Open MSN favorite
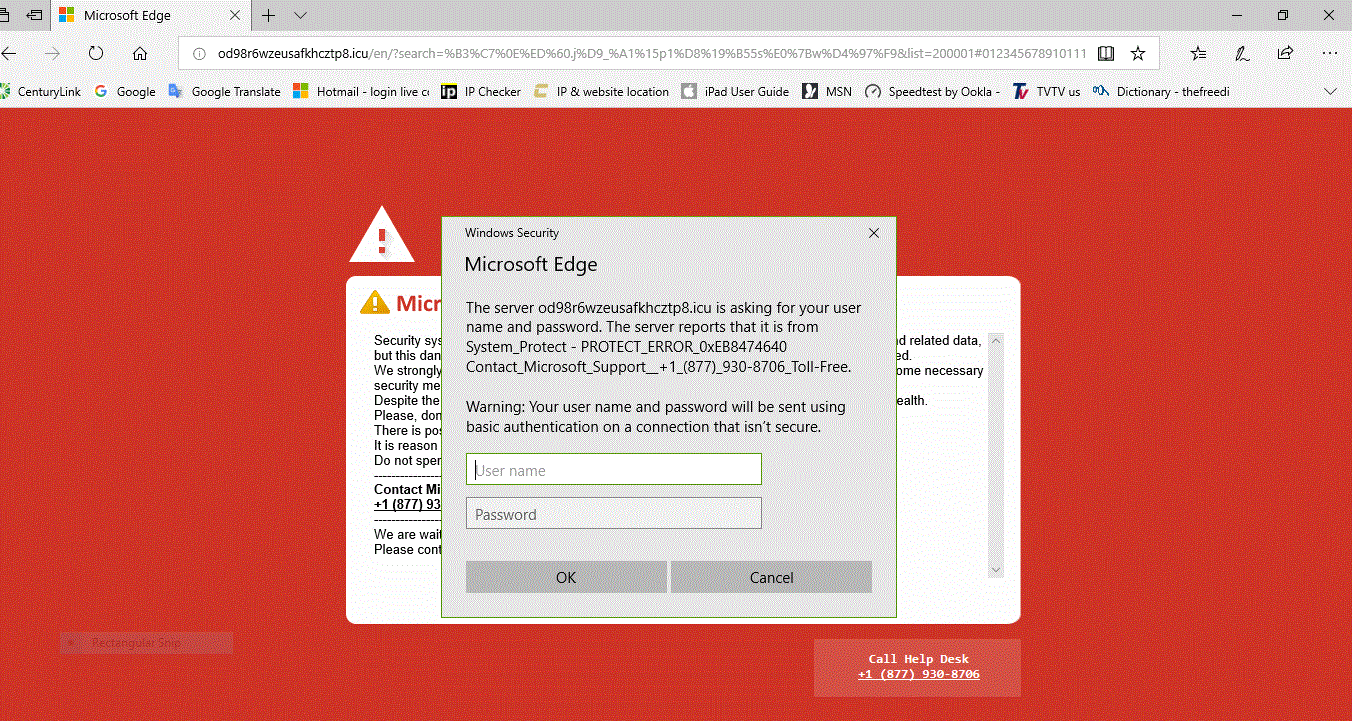This screenshot has height=721, width=1352. (827, 91)
